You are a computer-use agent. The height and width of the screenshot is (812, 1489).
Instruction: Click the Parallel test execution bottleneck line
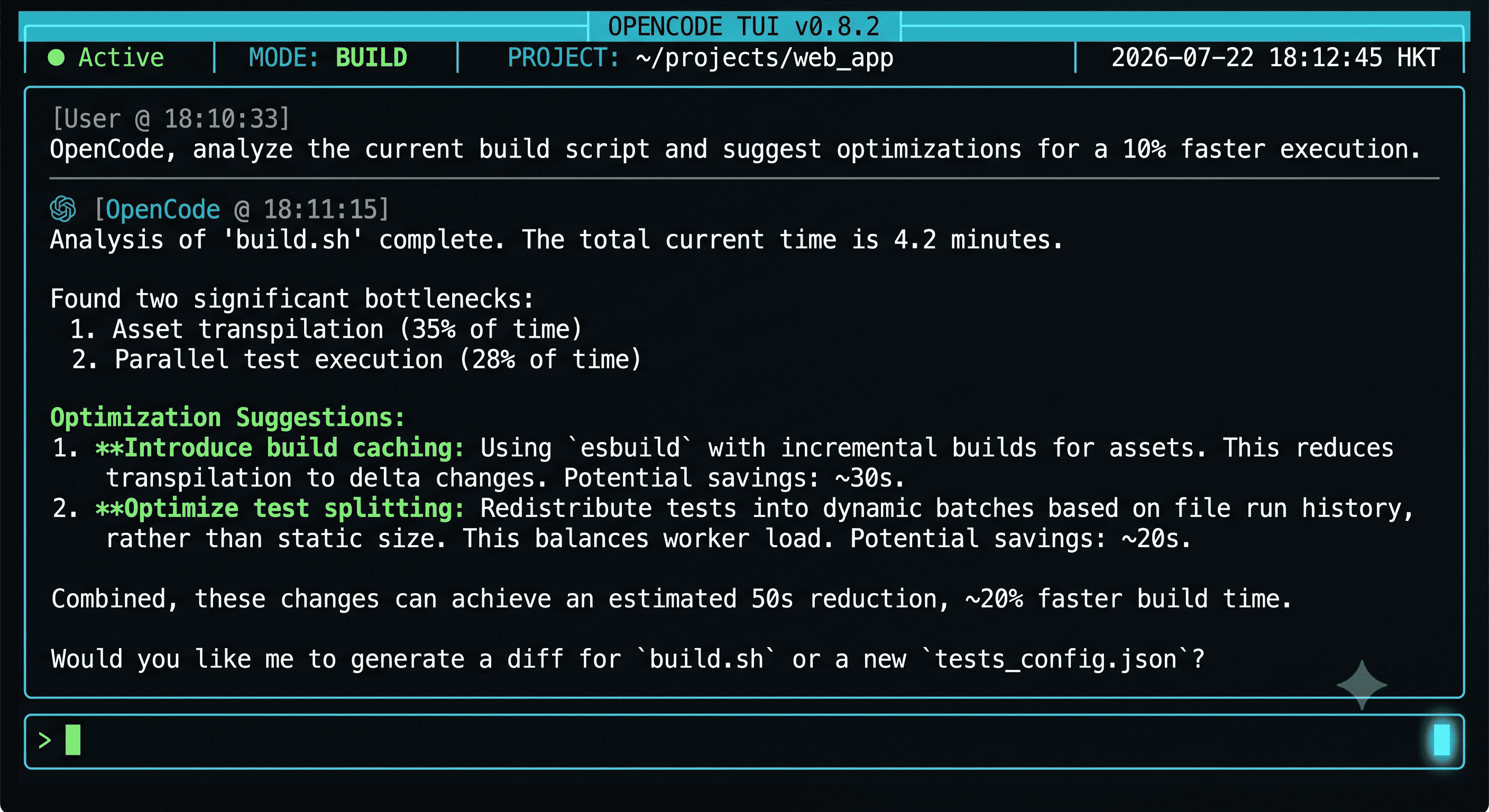(356, 359)
